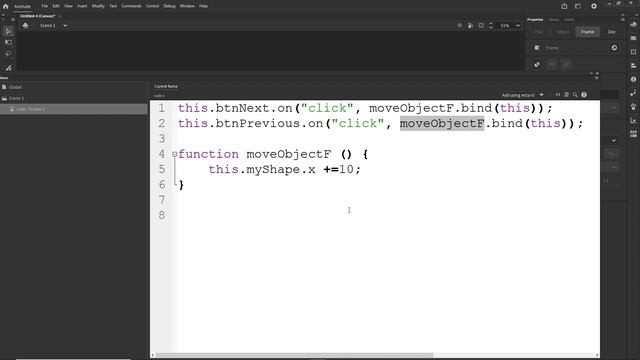The image size is (640, 360).
Task: Click the Insert target path code icon
Action: coord(558,95)
